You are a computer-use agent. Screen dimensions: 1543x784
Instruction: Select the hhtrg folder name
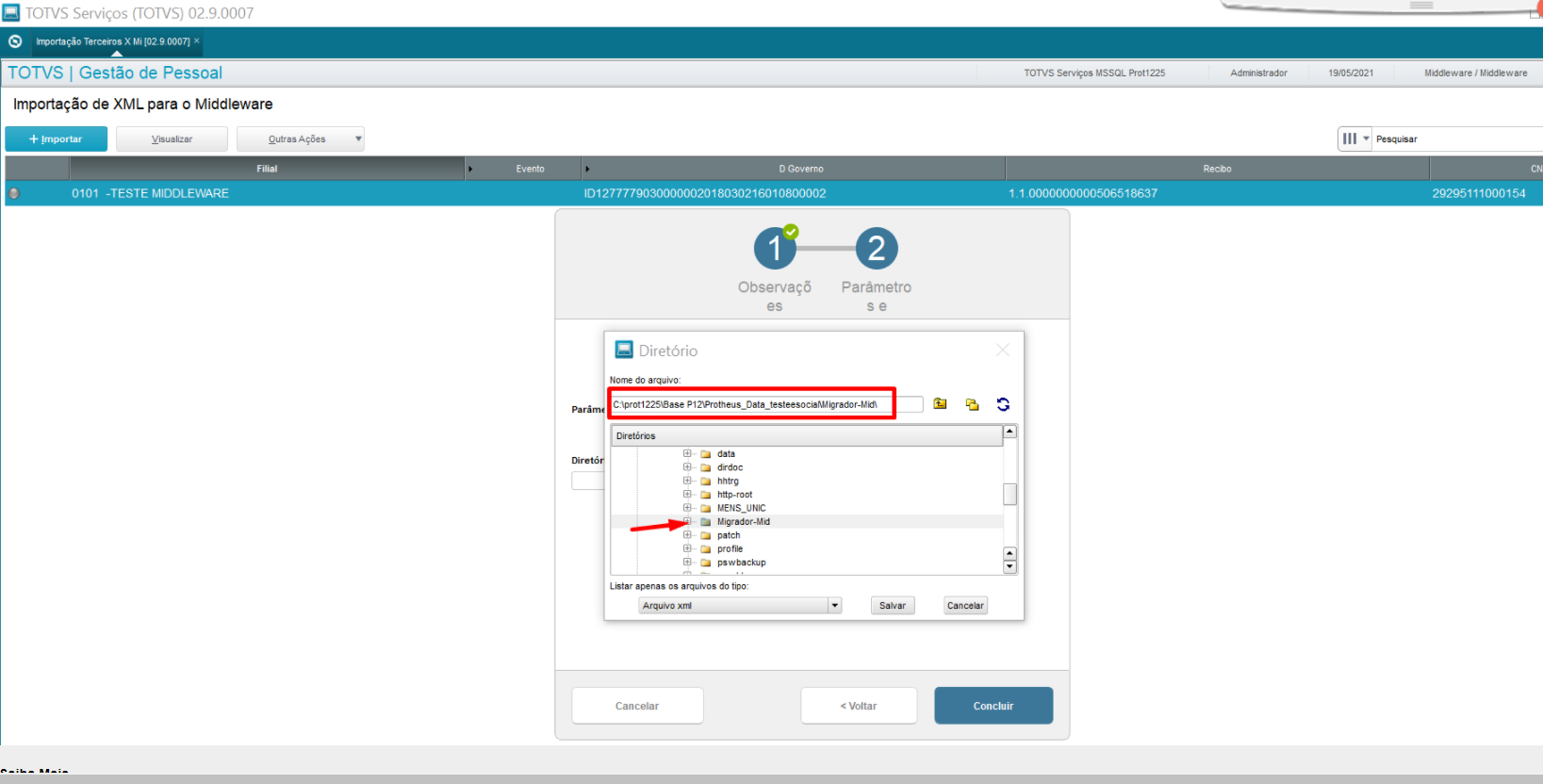(728, 482)
